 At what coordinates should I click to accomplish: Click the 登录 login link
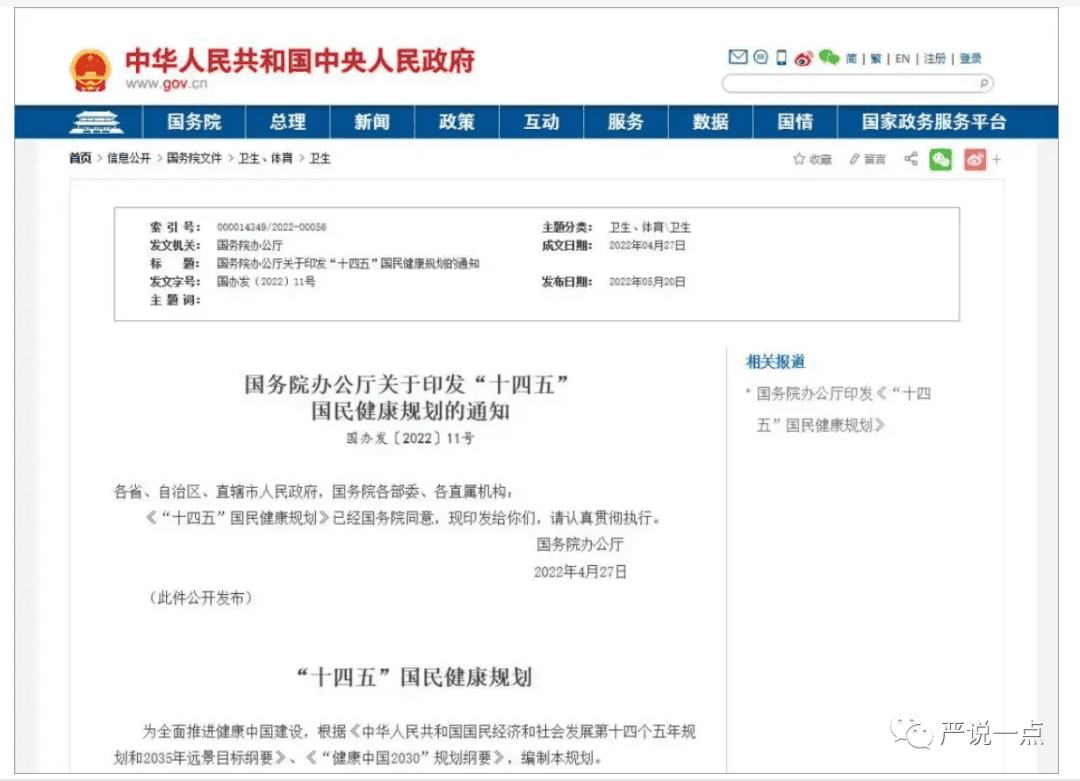(970, 59)
